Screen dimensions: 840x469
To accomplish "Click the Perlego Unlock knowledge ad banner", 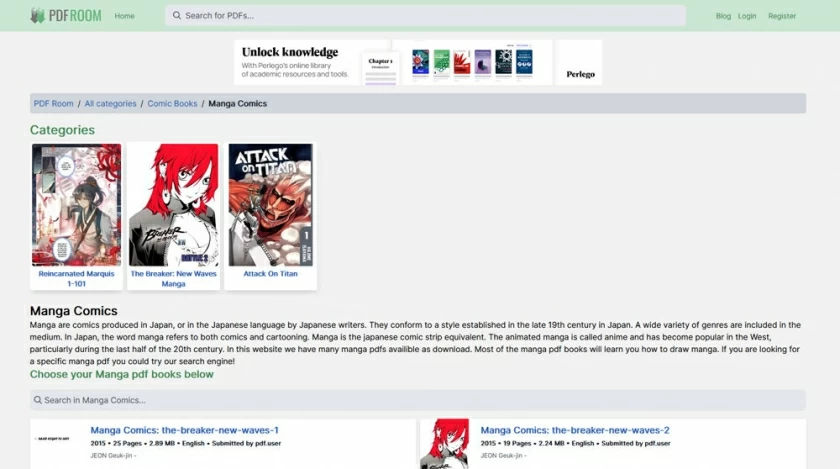I will pyautogui.click(x=418, y=62).
